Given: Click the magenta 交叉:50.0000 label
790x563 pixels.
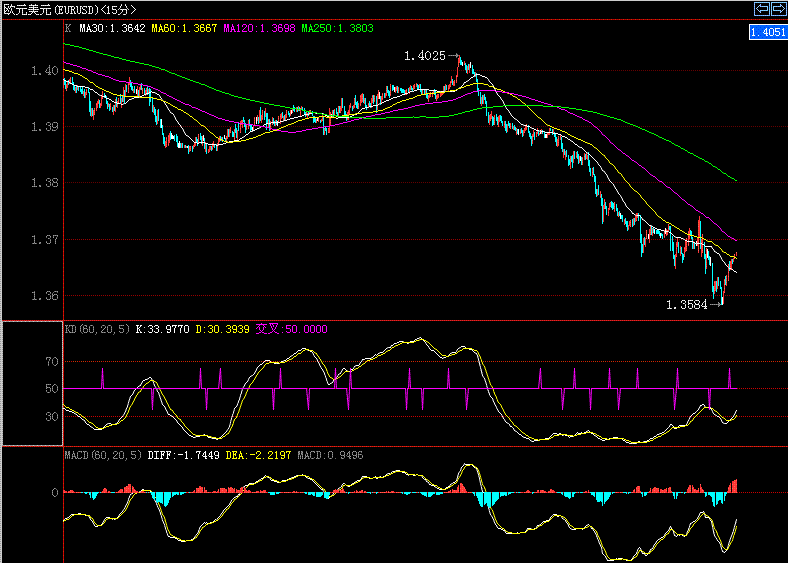Looking at the screenshot, I should (291, 329).
